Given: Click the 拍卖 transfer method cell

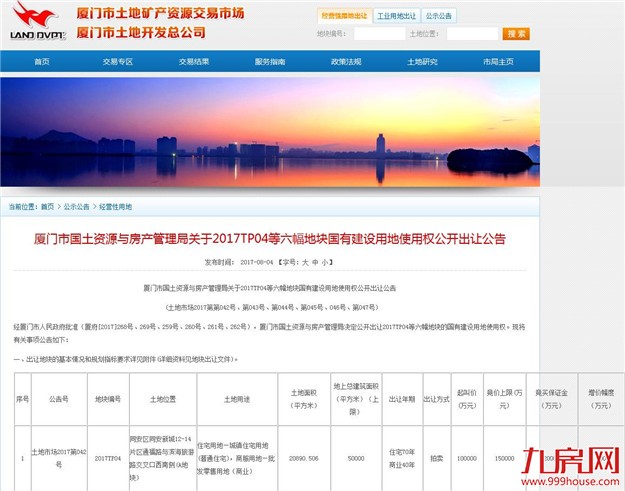Looking at the screenshot, I should click(x=436, y=458).
